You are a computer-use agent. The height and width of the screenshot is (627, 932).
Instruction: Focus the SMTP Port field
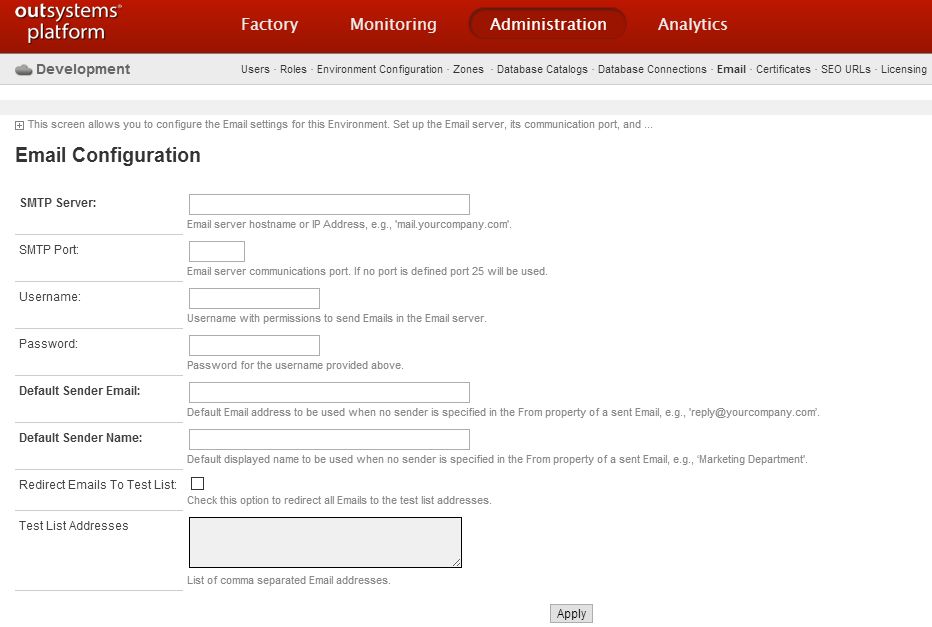[216, 251]
